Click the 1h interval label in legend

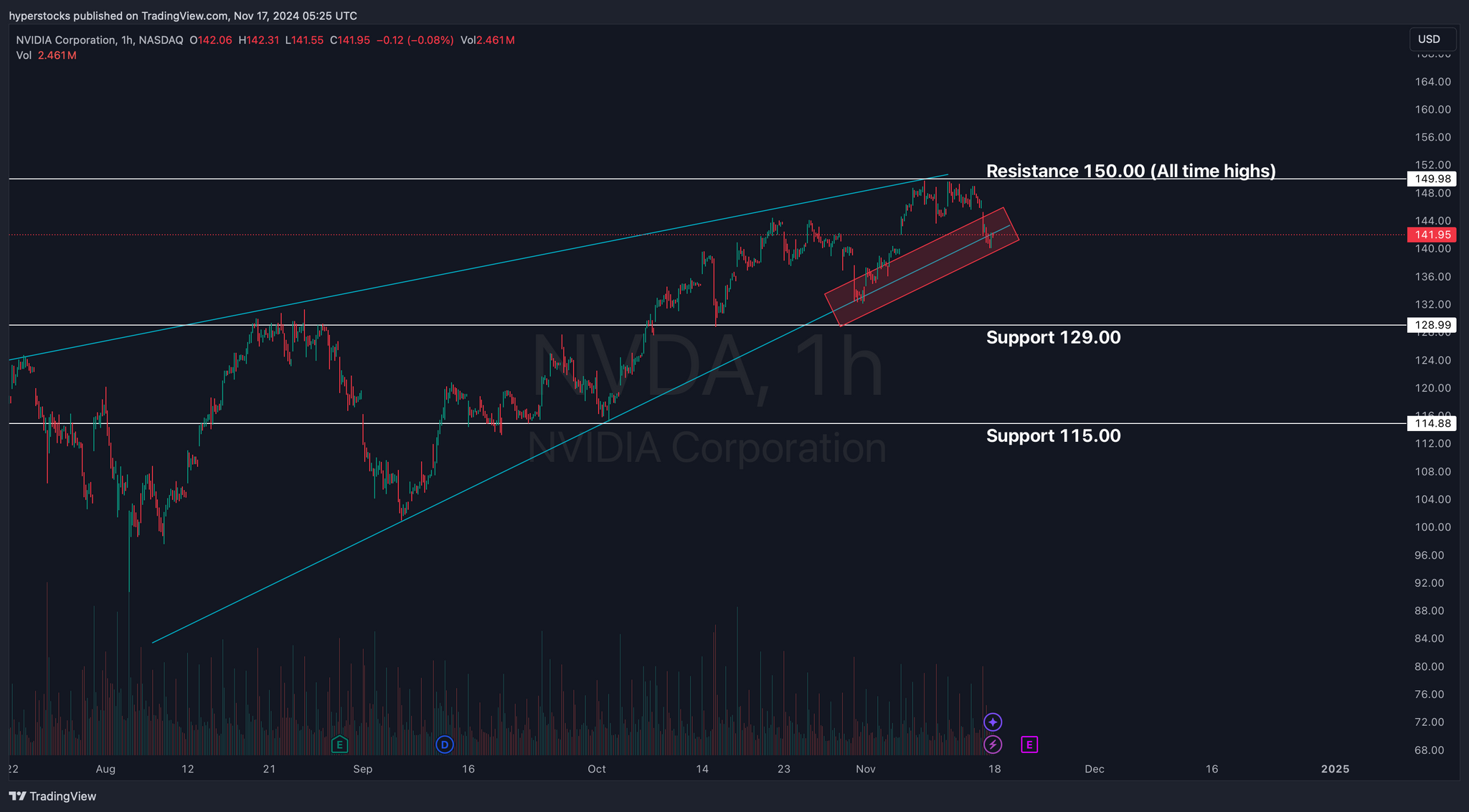(128, 40)
